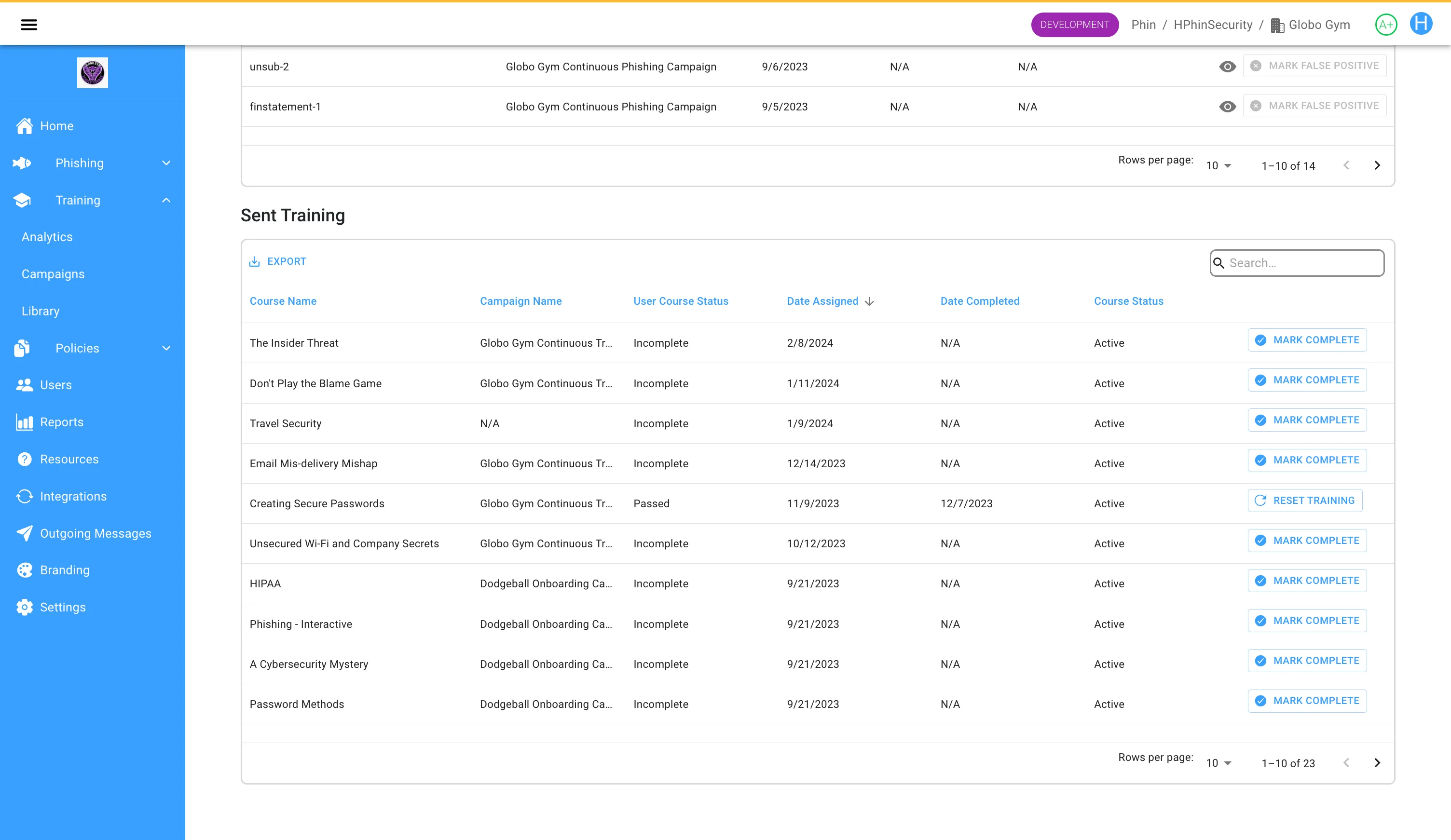Open Branding palette icon
The image size is (1451, 840).
coord(24,570)
